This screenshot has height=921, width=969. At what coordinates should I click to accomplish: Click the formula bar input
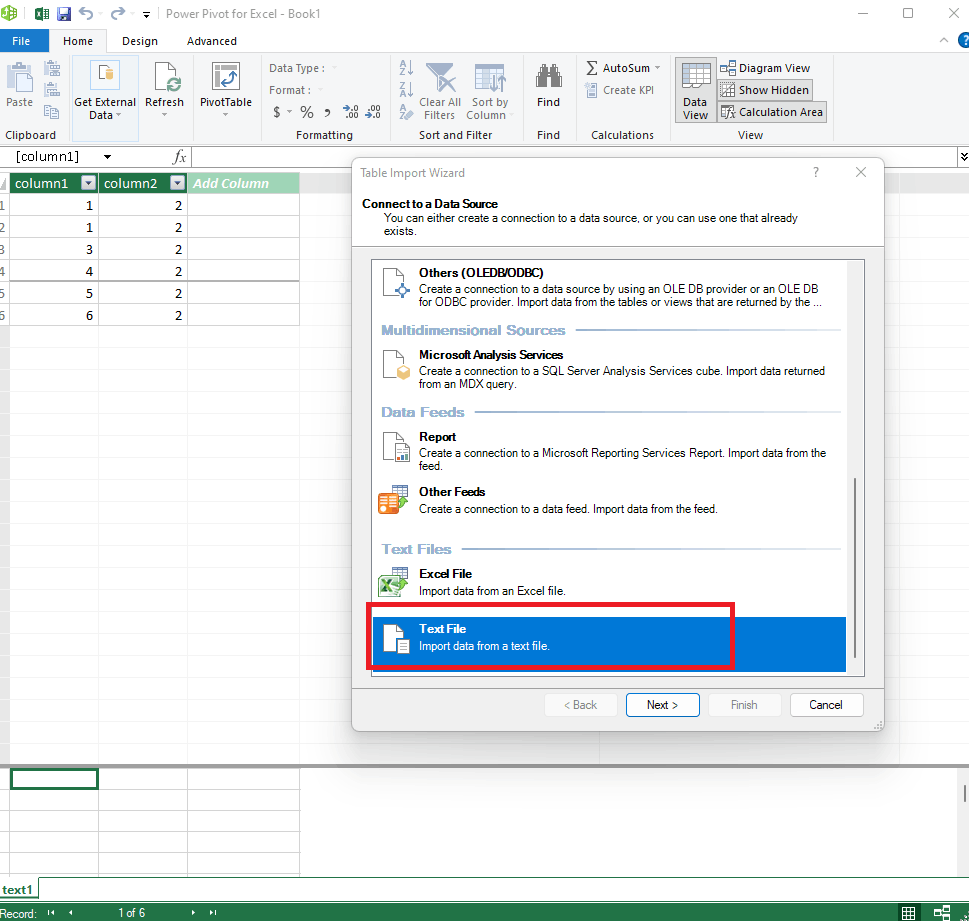(575, 157)
